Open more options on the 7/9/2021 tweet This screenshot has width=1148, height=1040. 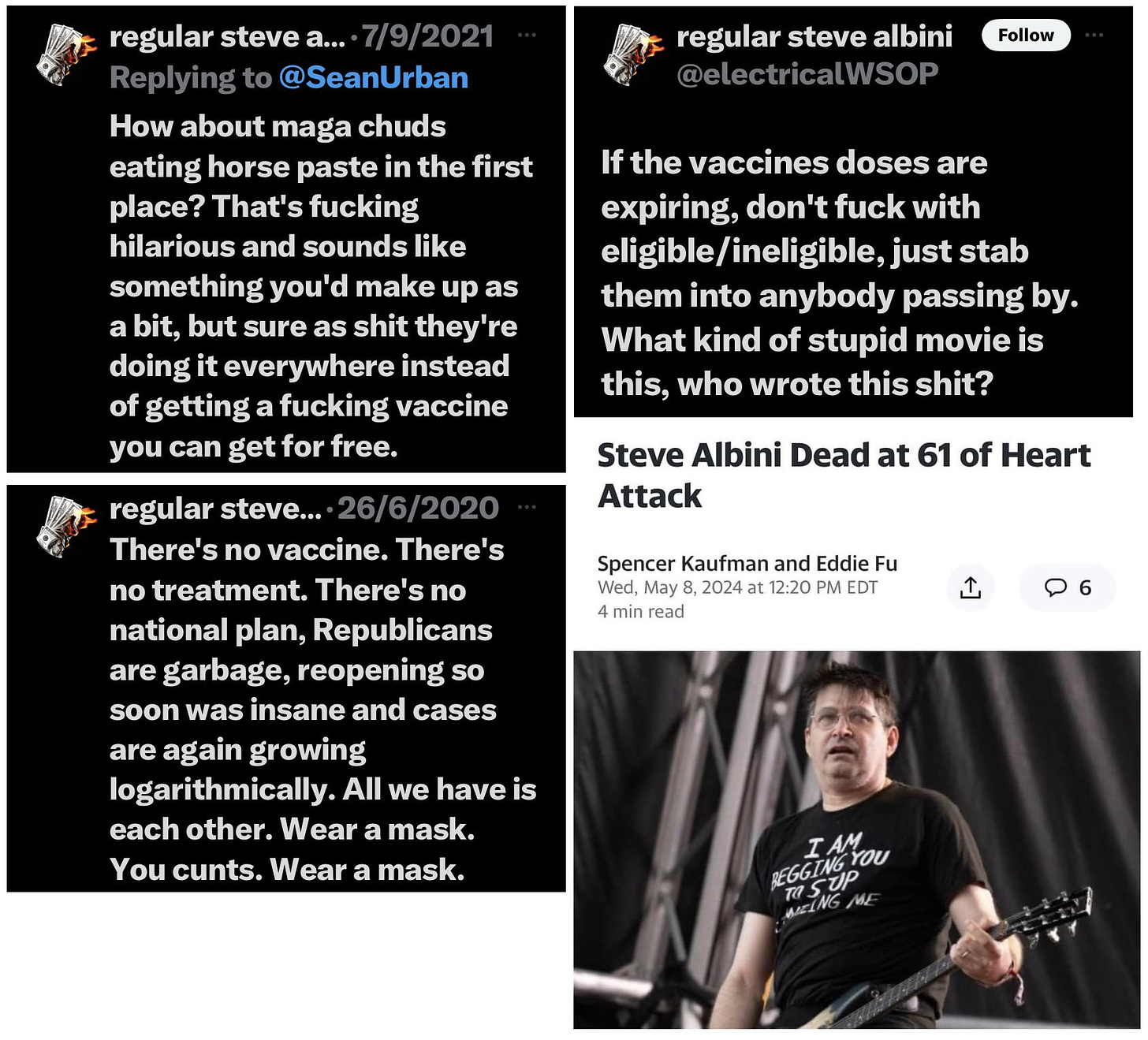tap(527, 35)
